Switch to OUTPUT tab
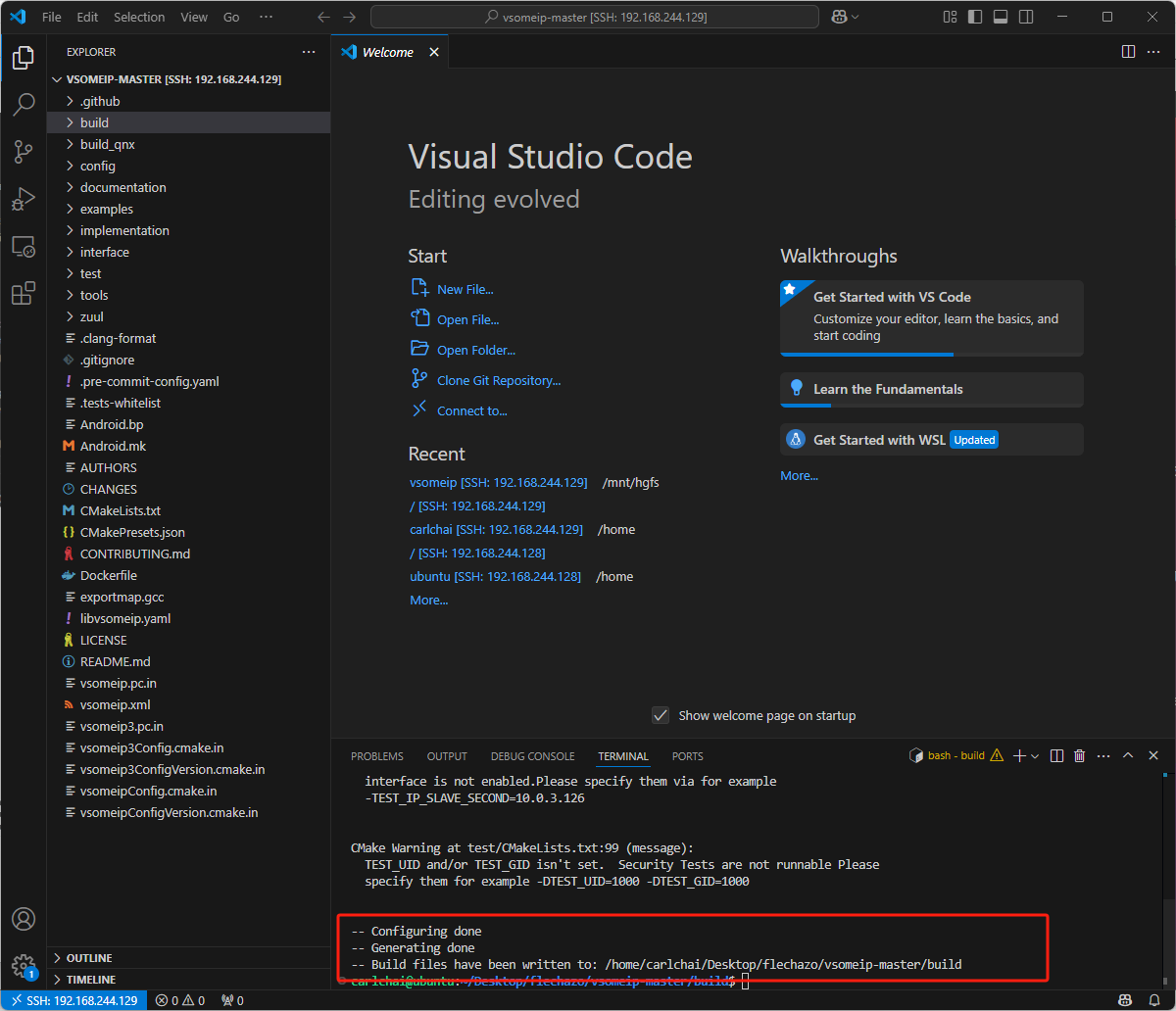 click(447, 756)
